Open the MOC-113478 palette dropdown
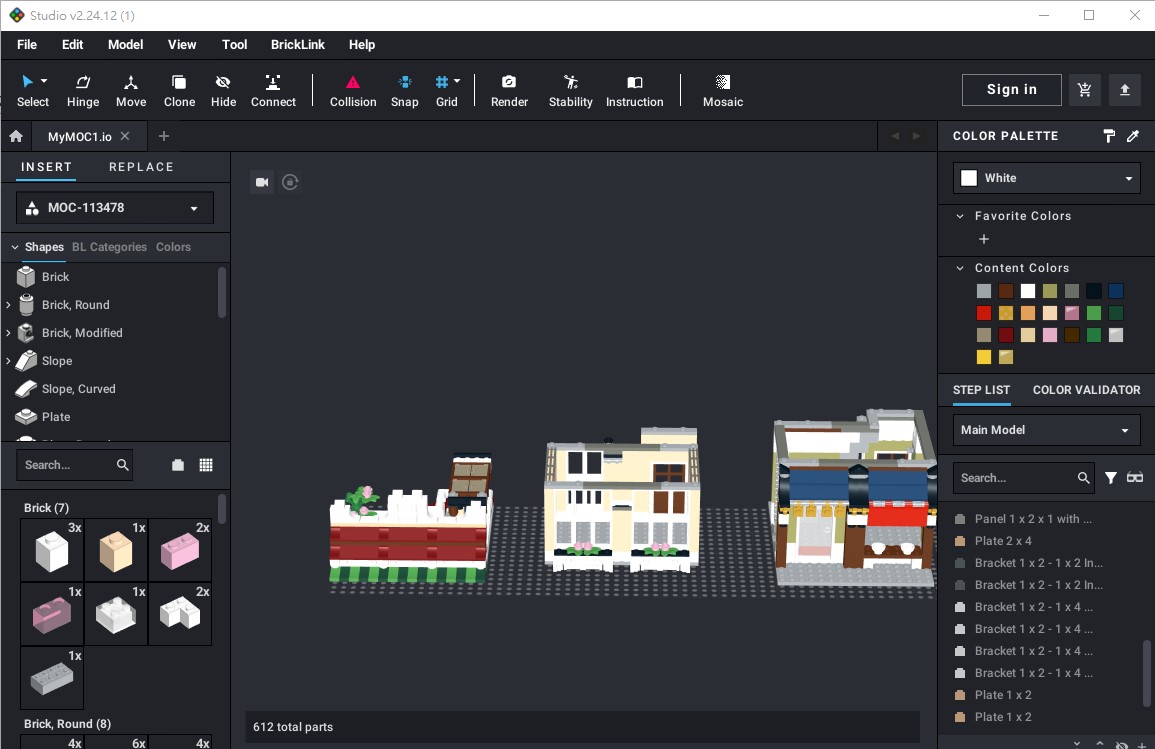Screen dimensions: 1155x749 pyautogui.click(x=115, y=208)
